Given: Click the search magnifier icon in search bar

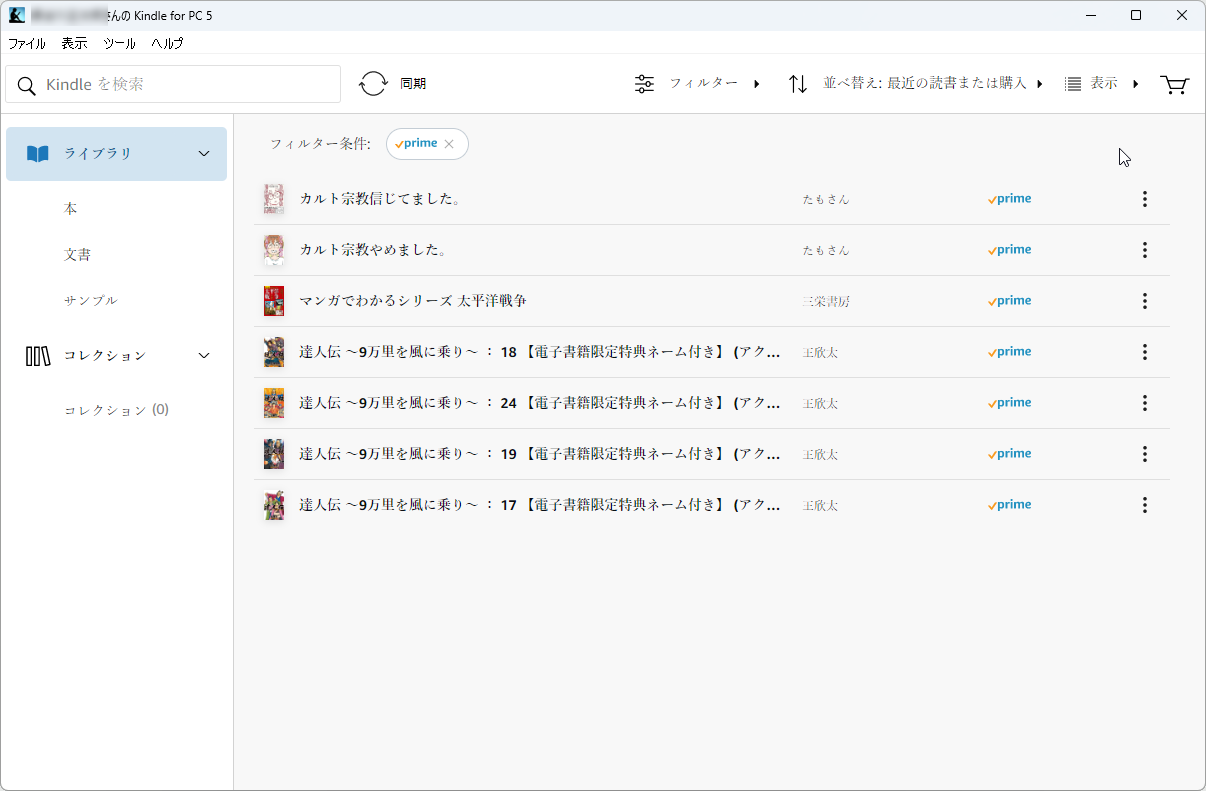Looking at the screenshot, I should 26,85.
